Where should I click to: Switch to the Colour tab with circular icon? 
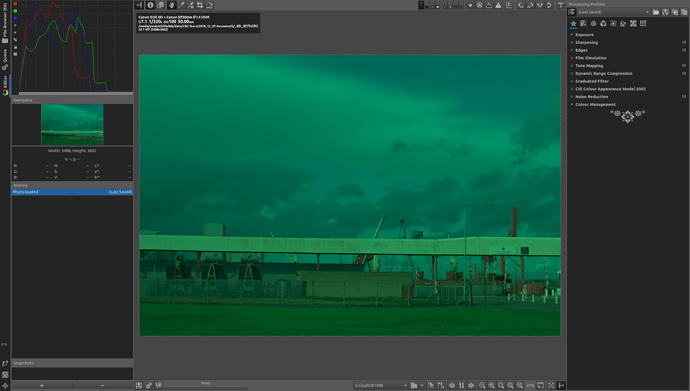click(x=603, y=24)
